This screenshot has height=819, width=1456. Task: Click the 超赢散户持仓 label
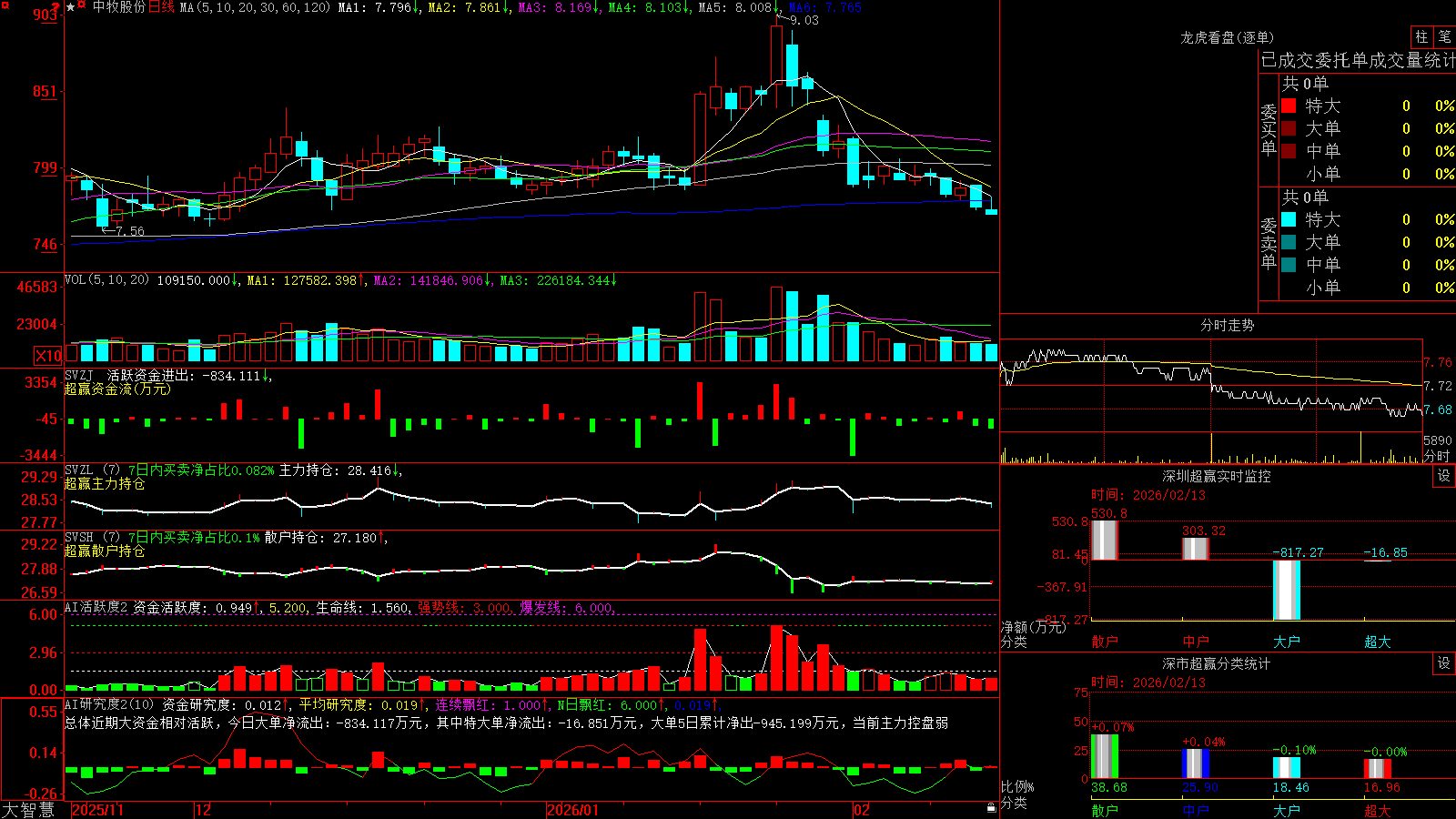105,551
